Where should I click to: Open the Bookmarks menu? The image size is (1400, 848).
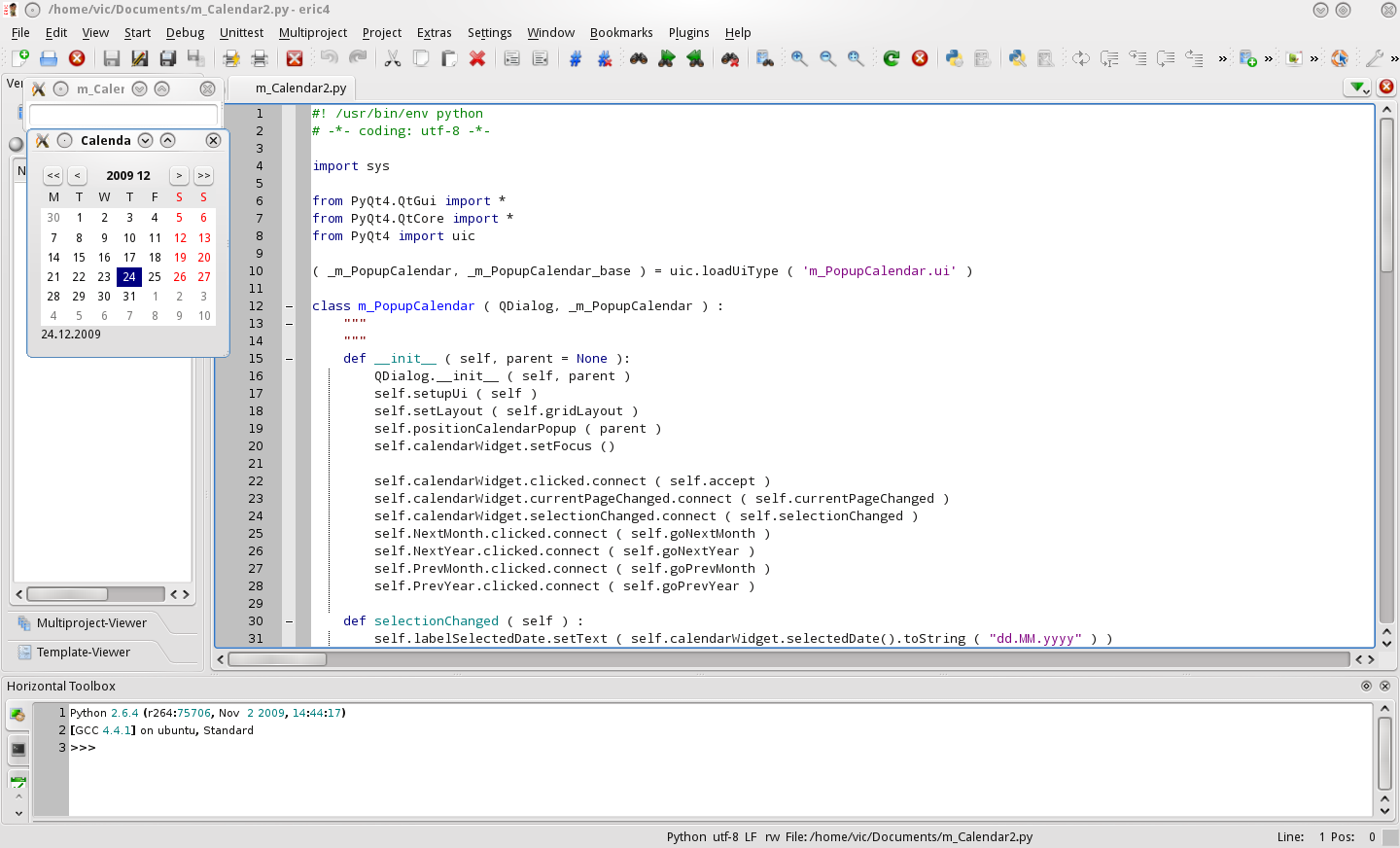click(x=620, y=32)
